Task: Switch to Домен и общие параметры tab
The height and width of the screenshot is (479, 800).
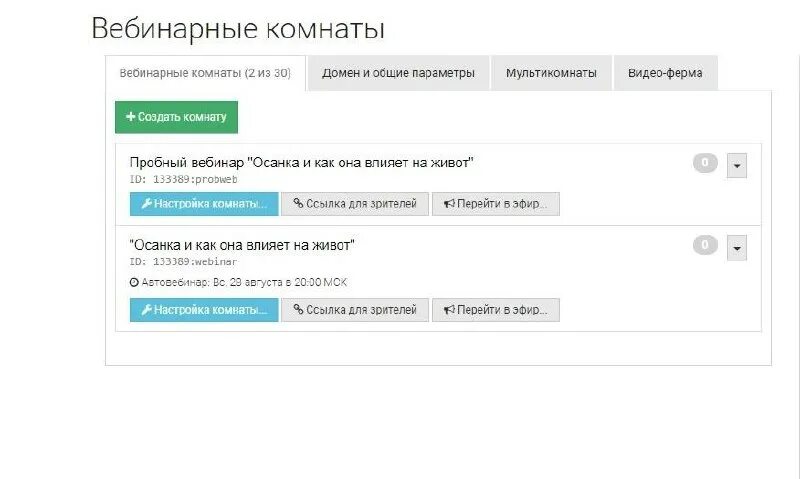Action: [398, 73]
